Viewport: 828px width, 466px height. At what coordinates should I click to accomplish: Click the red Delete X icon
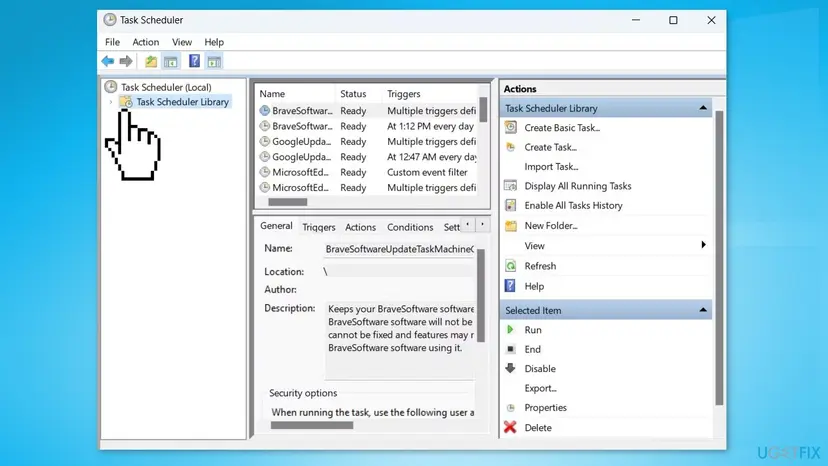click(x=510, y=427)
